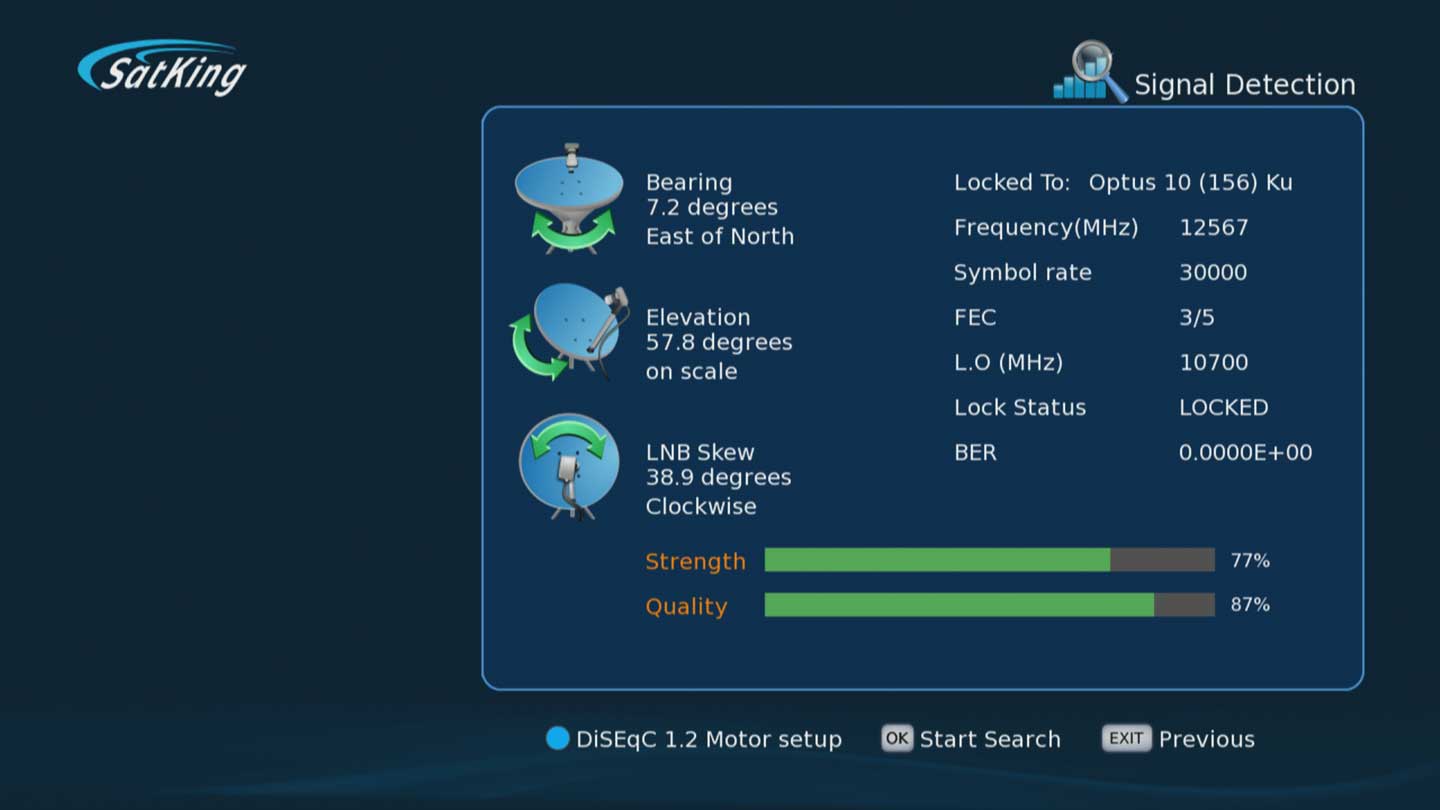The width and height of the screenshot is (1440, 810).
Task: Click the SatKing logo
Action: pyautogui.click(x=162, y=68)
